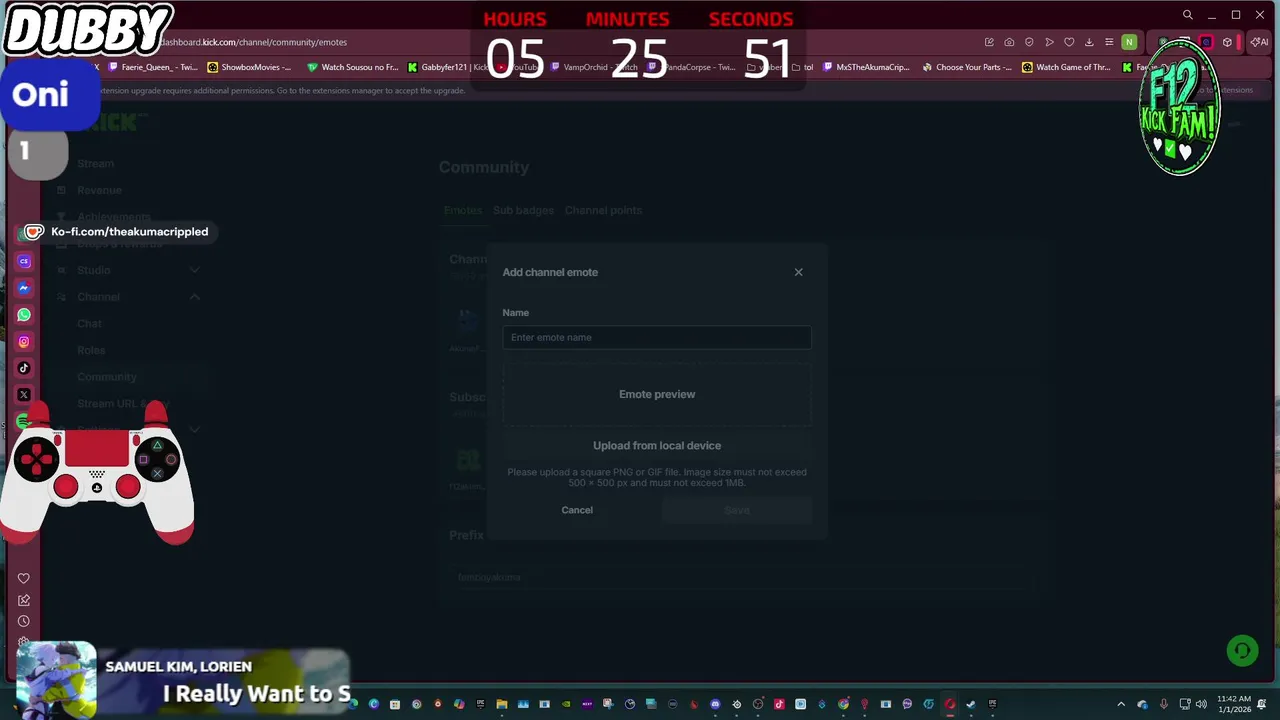Image resolution: width=1280 pixels, height=720 pixels.
Task: Open File Explorer from the taskbar
Action: (x=502, y=704)
